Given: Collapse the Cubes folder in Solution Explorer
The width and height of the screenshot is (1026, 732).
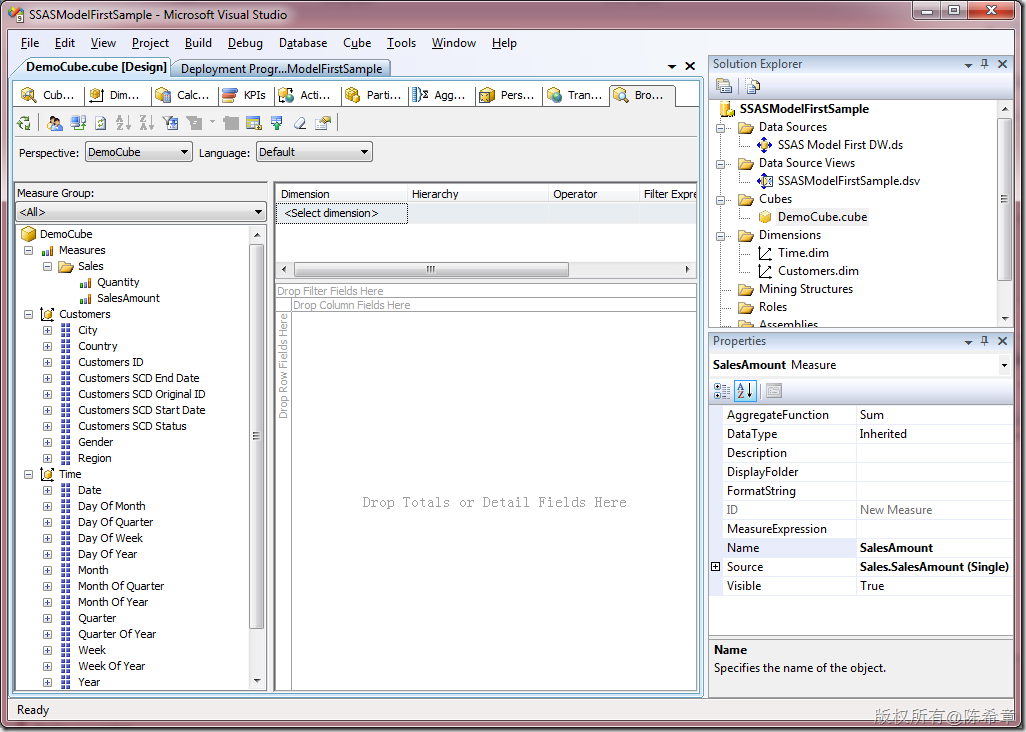Looking at the screenshot, I should [x=720, y=200].
